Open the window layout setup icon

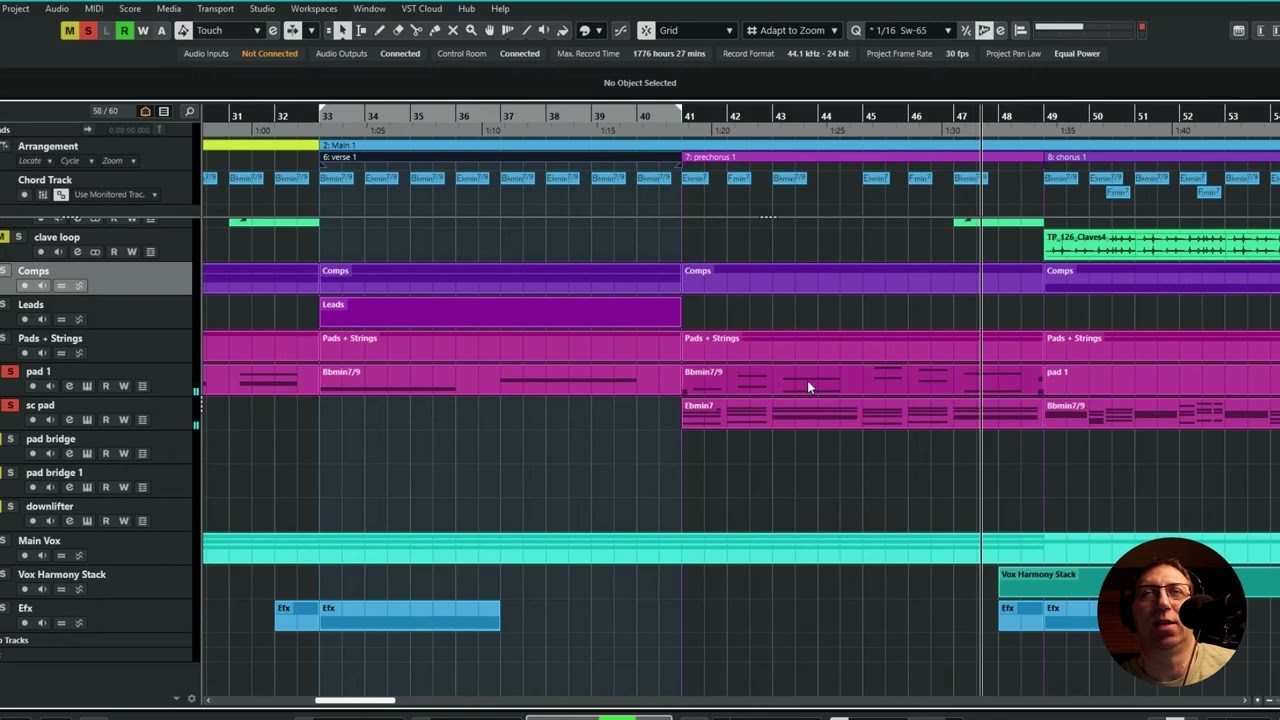tap(1239, 30)
